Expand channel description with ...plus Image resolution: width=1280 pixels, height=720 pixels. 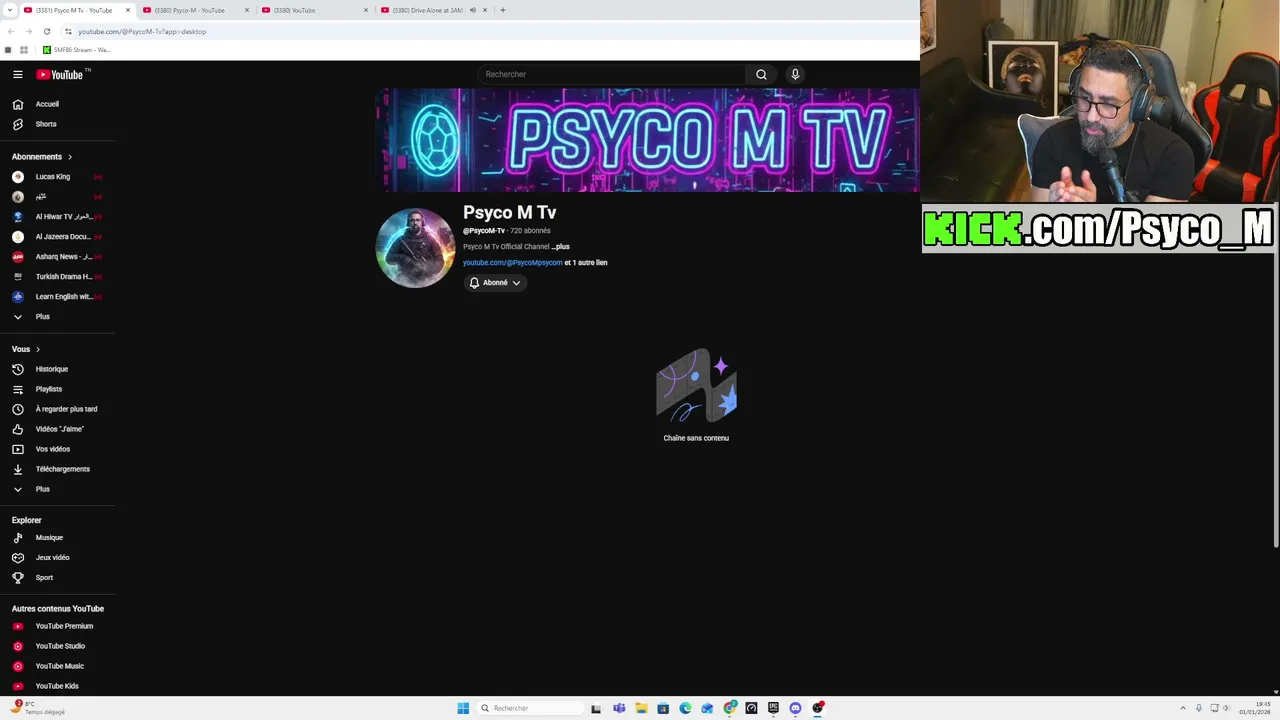[560, 247]
